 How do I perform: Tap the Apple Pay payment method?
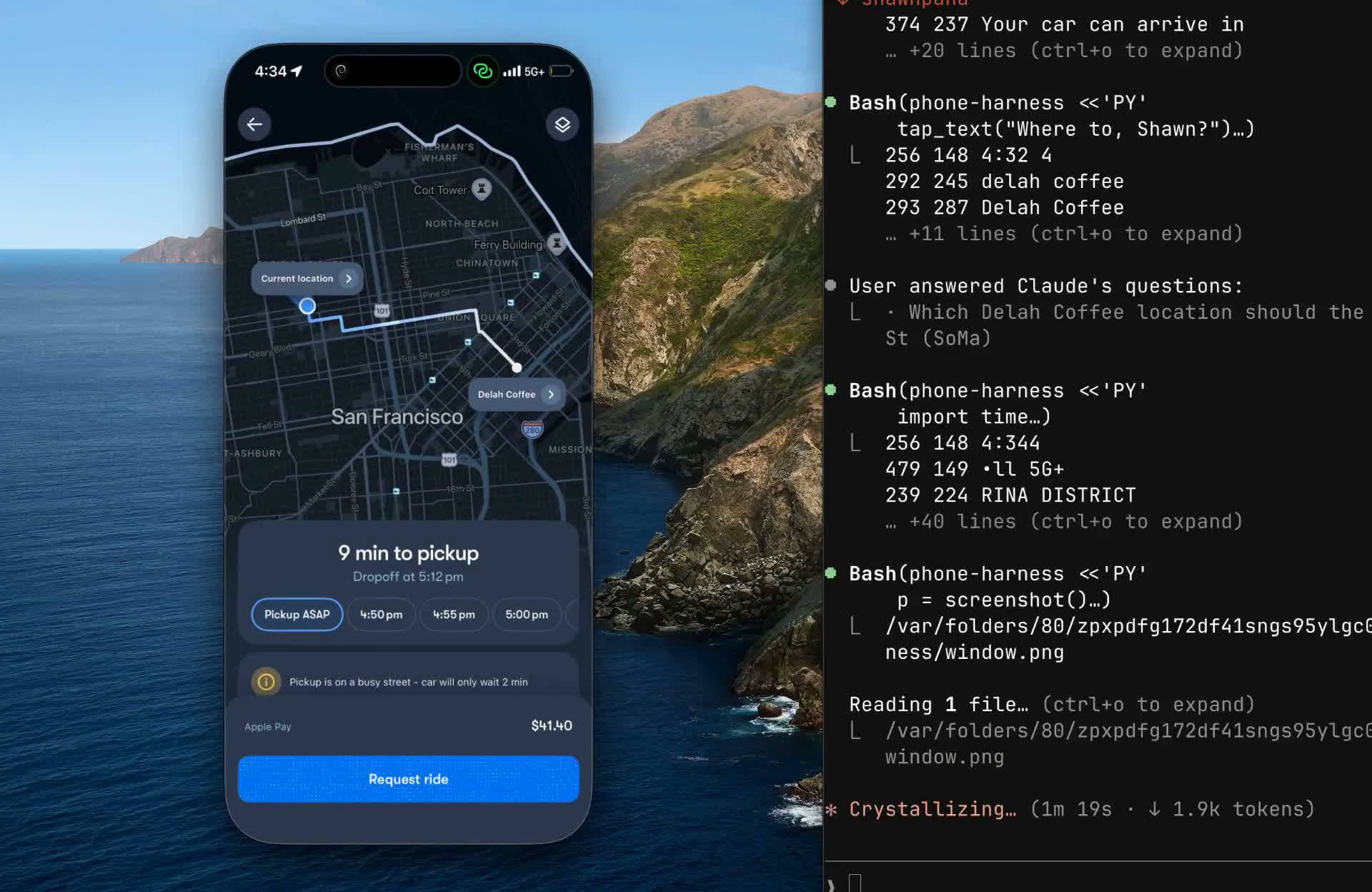tap(268, 727)
